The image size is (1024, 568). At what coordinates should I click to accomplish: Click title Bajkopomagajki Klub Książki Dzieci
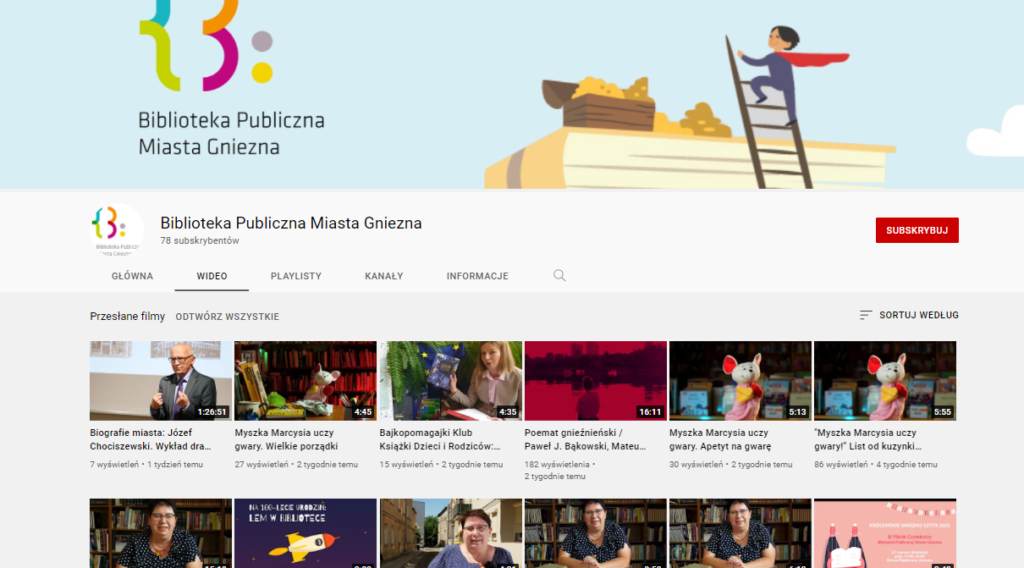440,439
